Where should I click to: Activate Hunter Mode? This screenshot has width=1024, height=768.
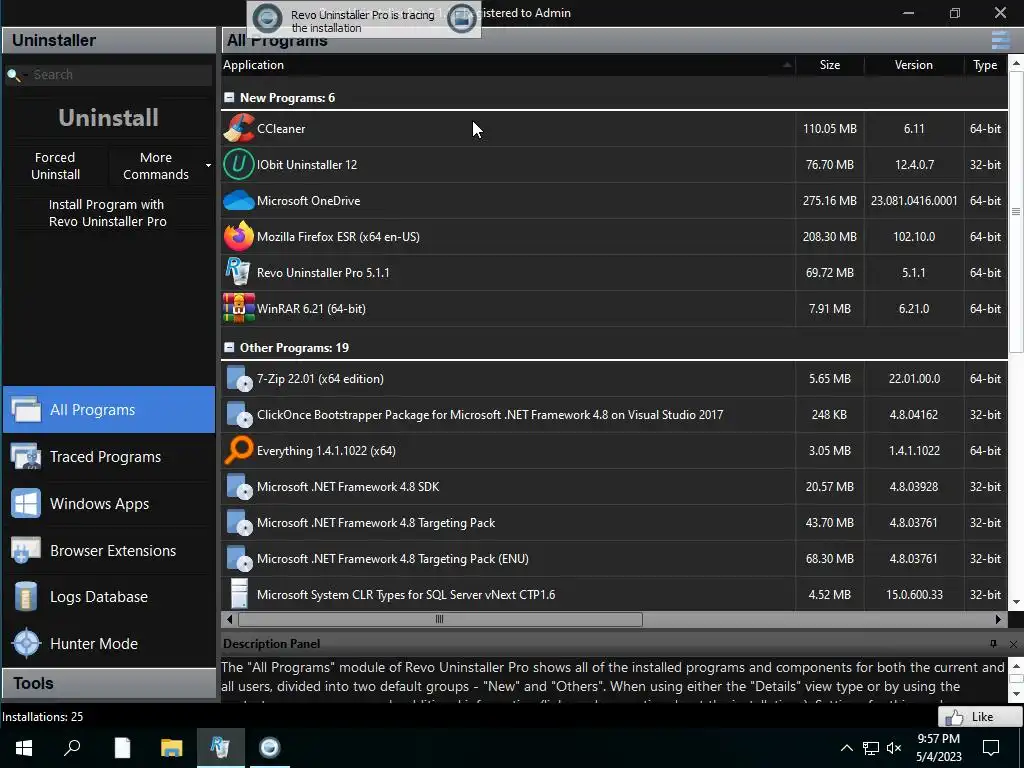109,644
